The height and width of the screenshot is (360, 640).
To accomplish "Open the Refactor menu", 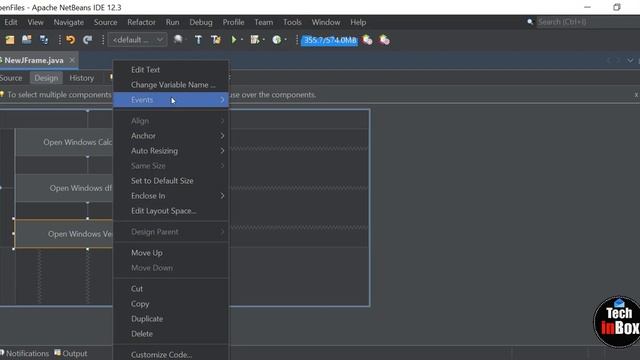I will 141,22.
